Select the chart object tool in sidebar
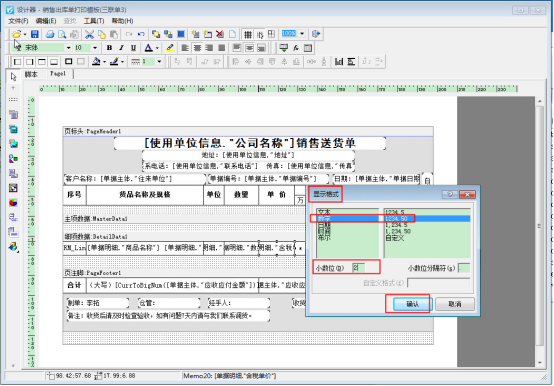This screenshot has height=386, width=554. (x=13, y=202)
